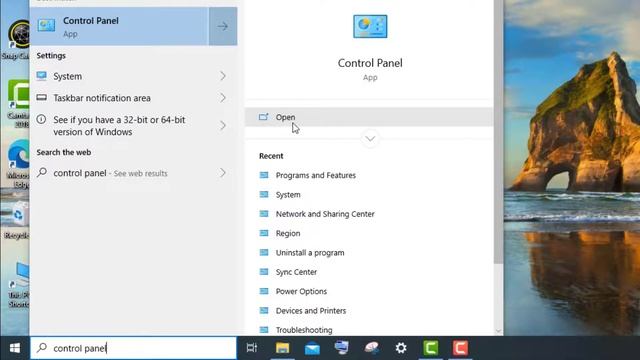Click the monitor icon next to System setting
The image size is (640, 360).
(x=41, y=76)
